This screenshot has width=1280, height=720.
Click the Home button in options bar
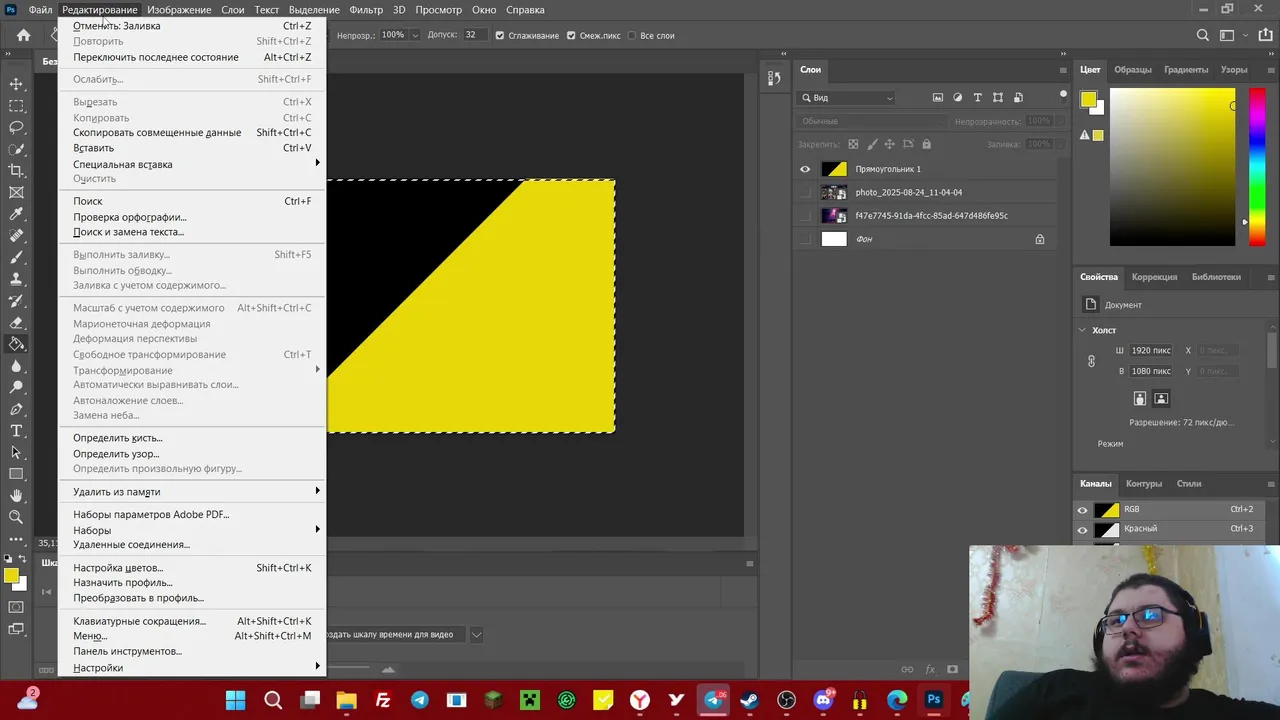coord(23,35)
